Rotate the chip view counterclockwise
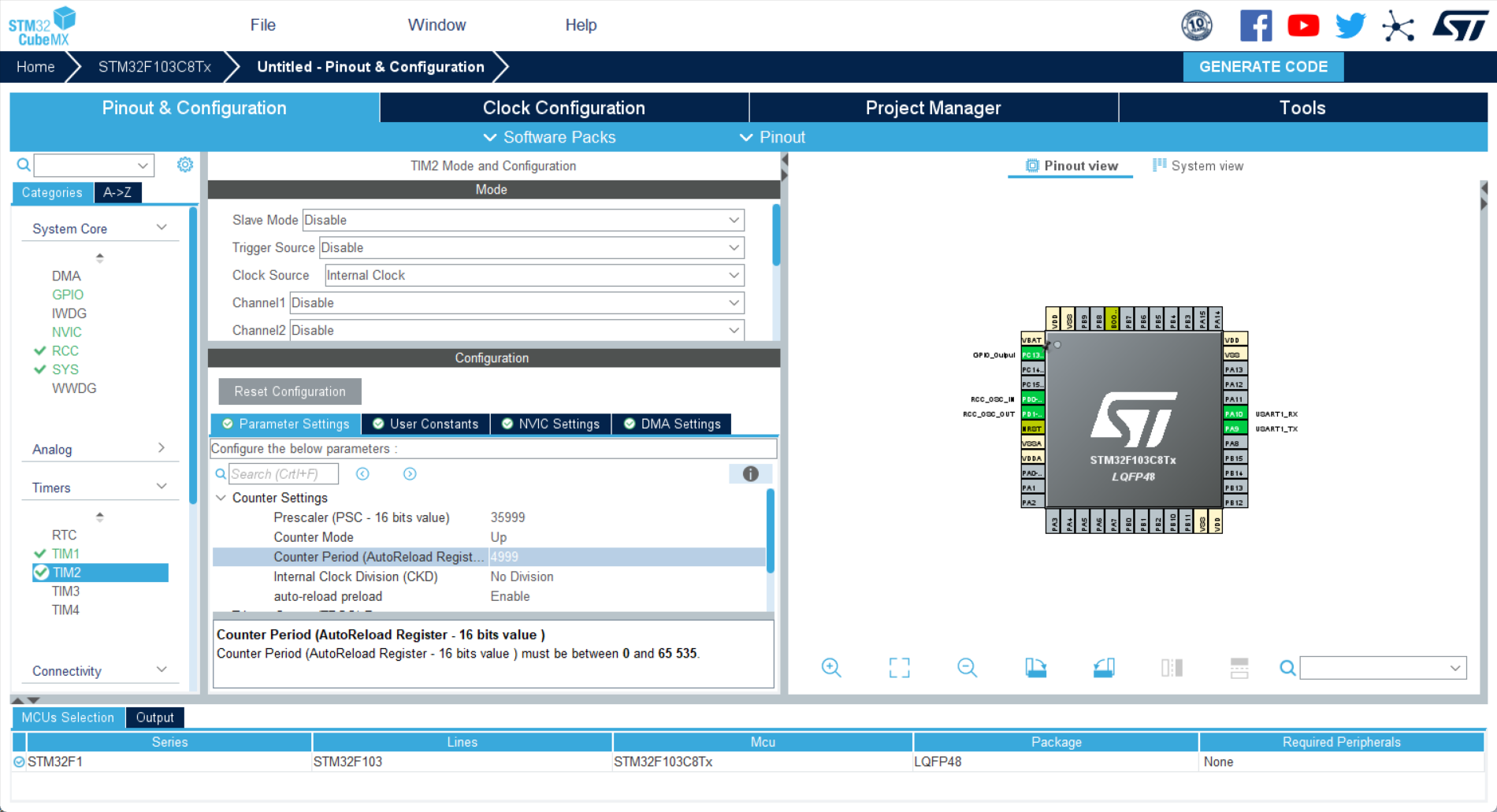Viewport: 1497px width, 812px height. point(1104,668)
